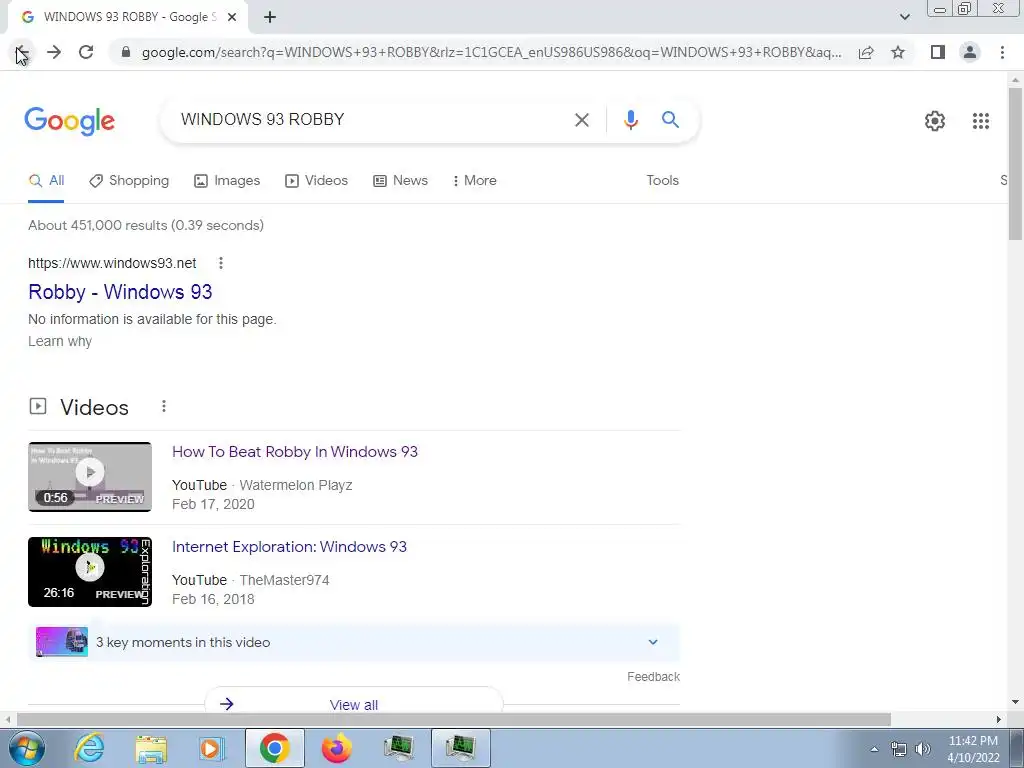Open a new tab with the plus button

point(270,18)
